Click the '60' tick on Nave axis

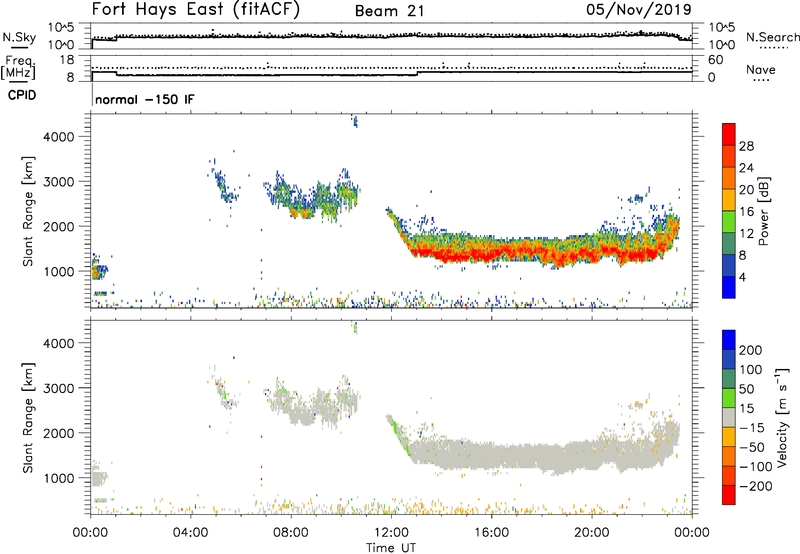(x=715, y=60)
